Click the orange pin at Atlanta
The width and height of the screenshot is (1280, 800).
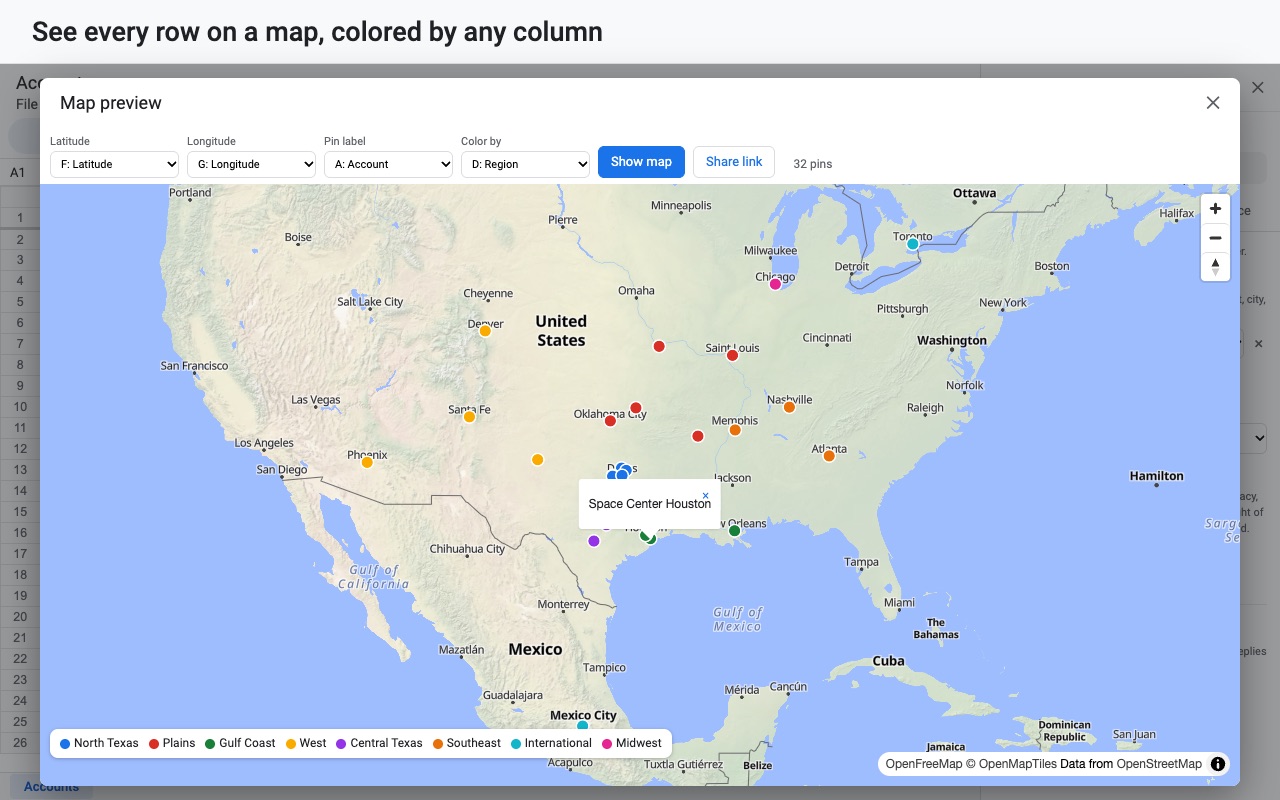point(829,456)
